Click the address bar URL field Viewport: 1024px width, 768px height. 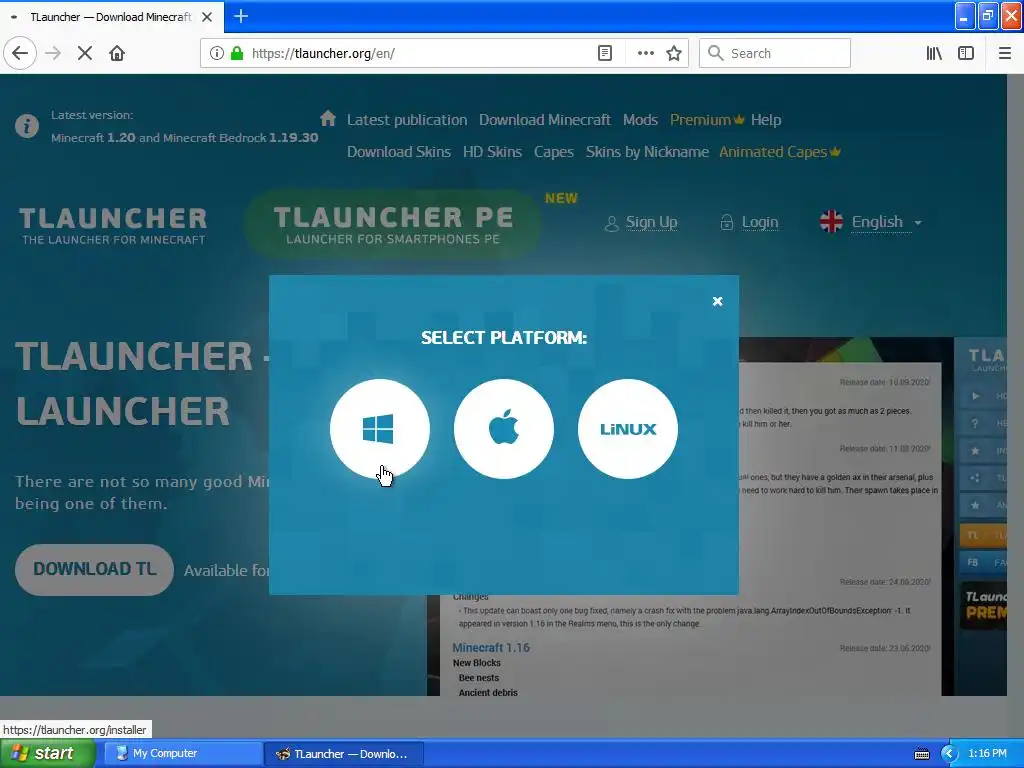tap(418, 53)
